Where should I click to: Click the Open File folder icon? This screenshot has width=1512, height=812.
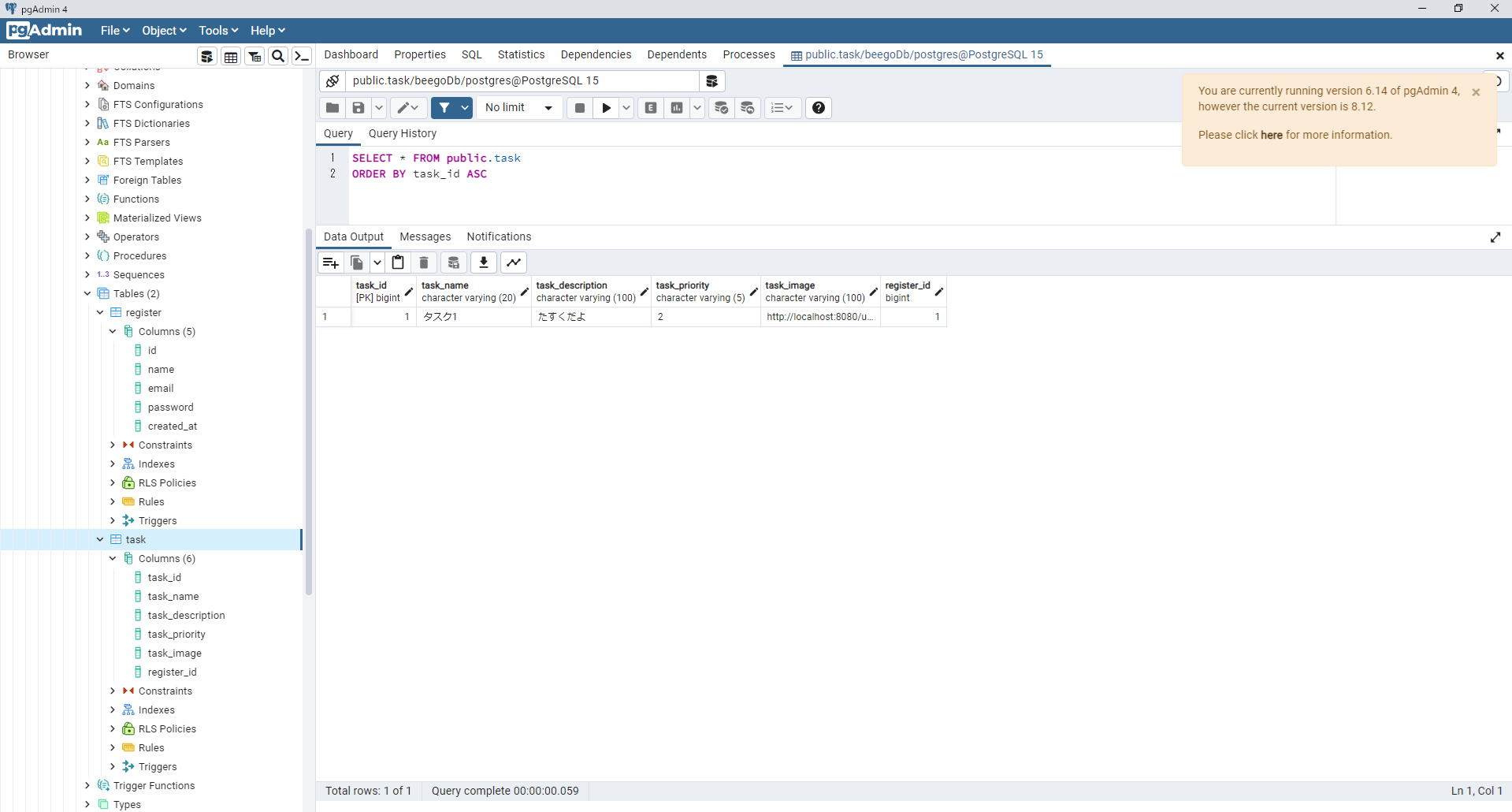tap(332, 108)
